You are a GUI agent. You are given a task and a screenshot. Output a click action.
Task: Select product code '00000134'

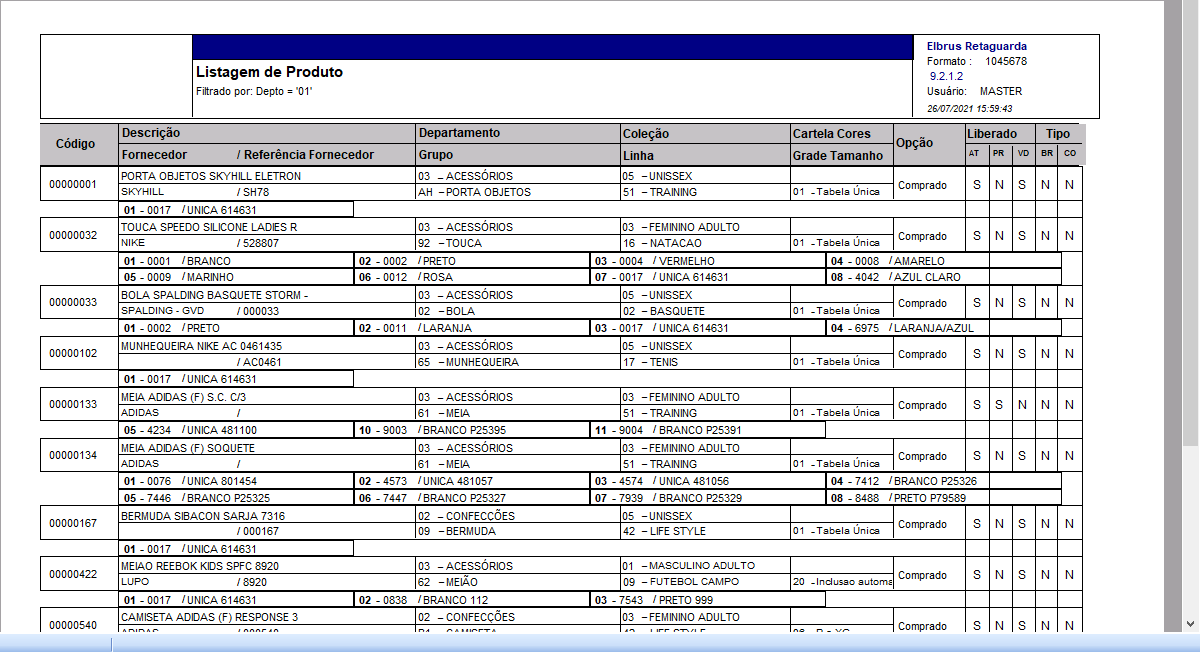(73, 456)
